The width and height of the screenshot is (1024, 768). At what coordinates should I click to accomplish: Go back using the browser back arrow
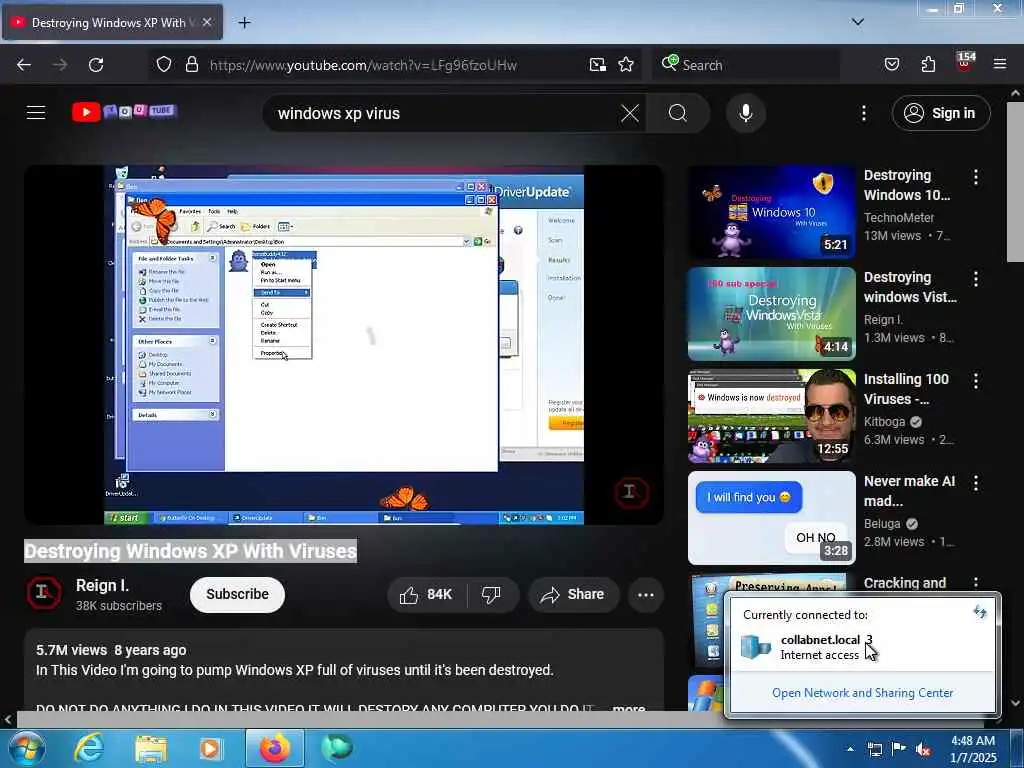point(24,65)
